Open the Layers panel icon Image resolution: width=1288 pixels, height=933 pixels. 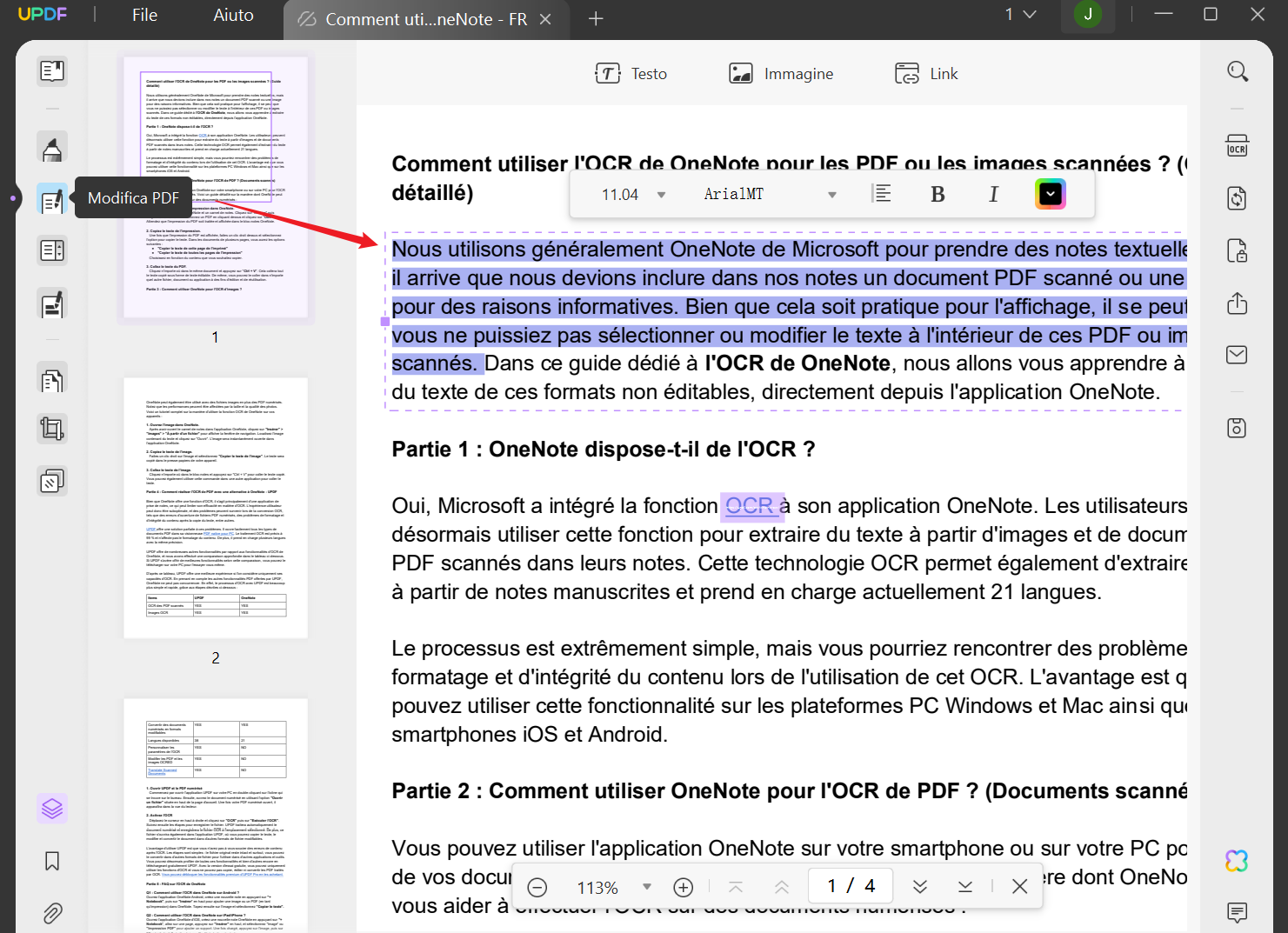click(x=52, y=808)
